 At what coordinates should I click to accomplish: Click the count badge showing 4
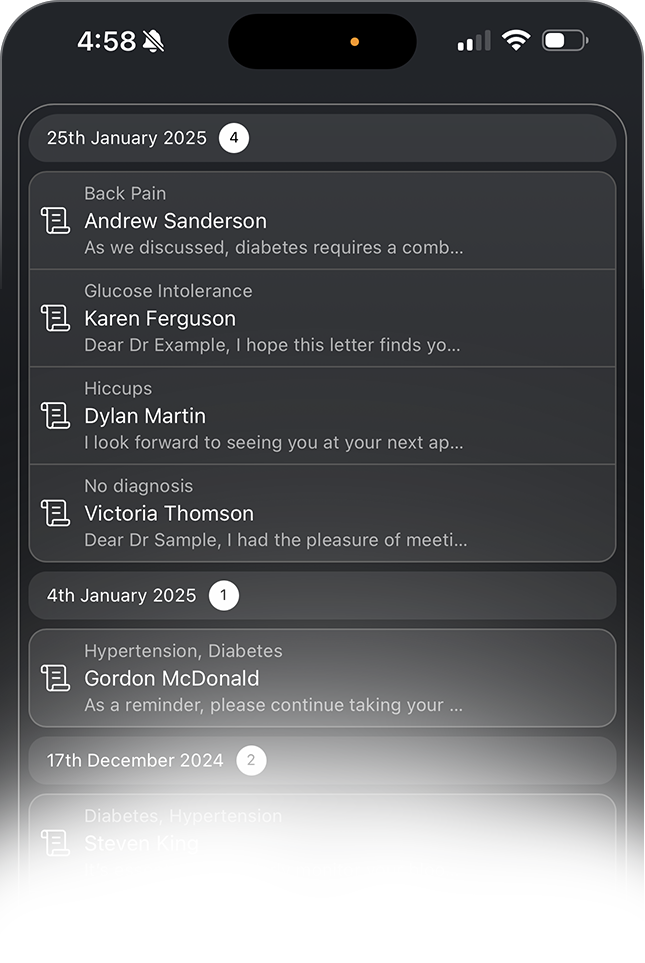click(x=234, y=138)
